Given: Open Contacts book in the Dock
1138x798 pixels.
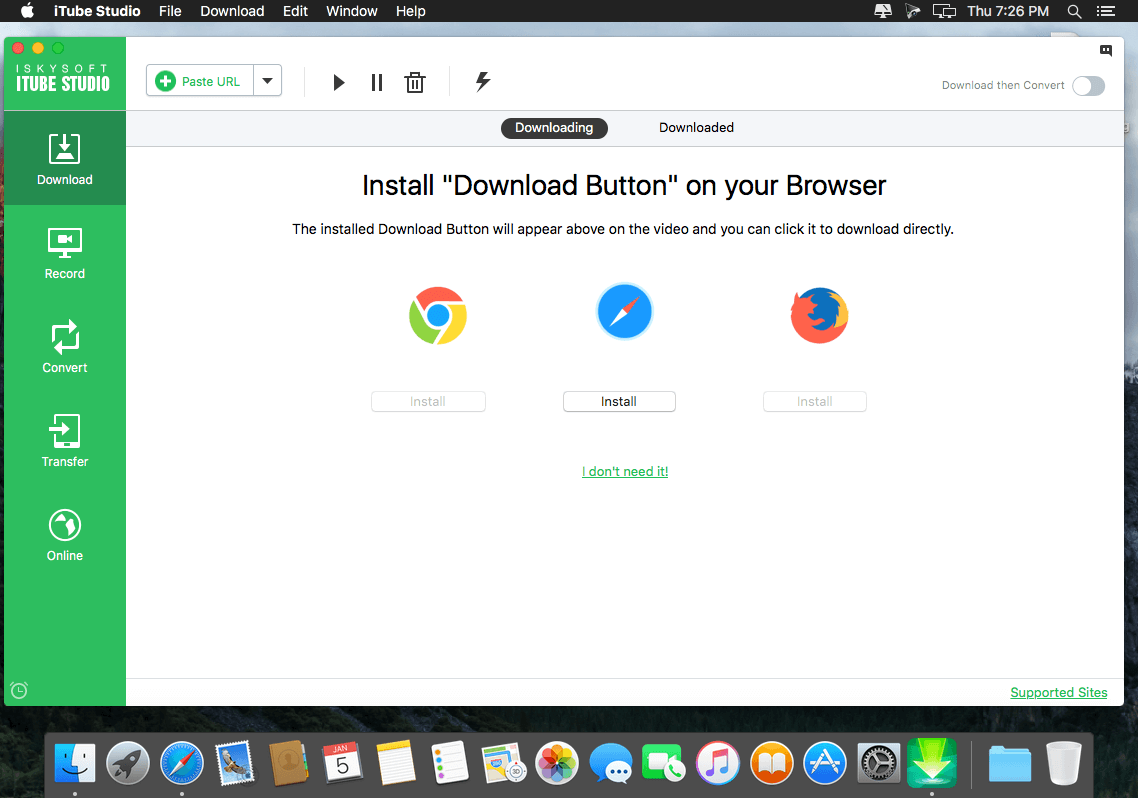Looking at the screenshot, I should [x=289, y=763].
